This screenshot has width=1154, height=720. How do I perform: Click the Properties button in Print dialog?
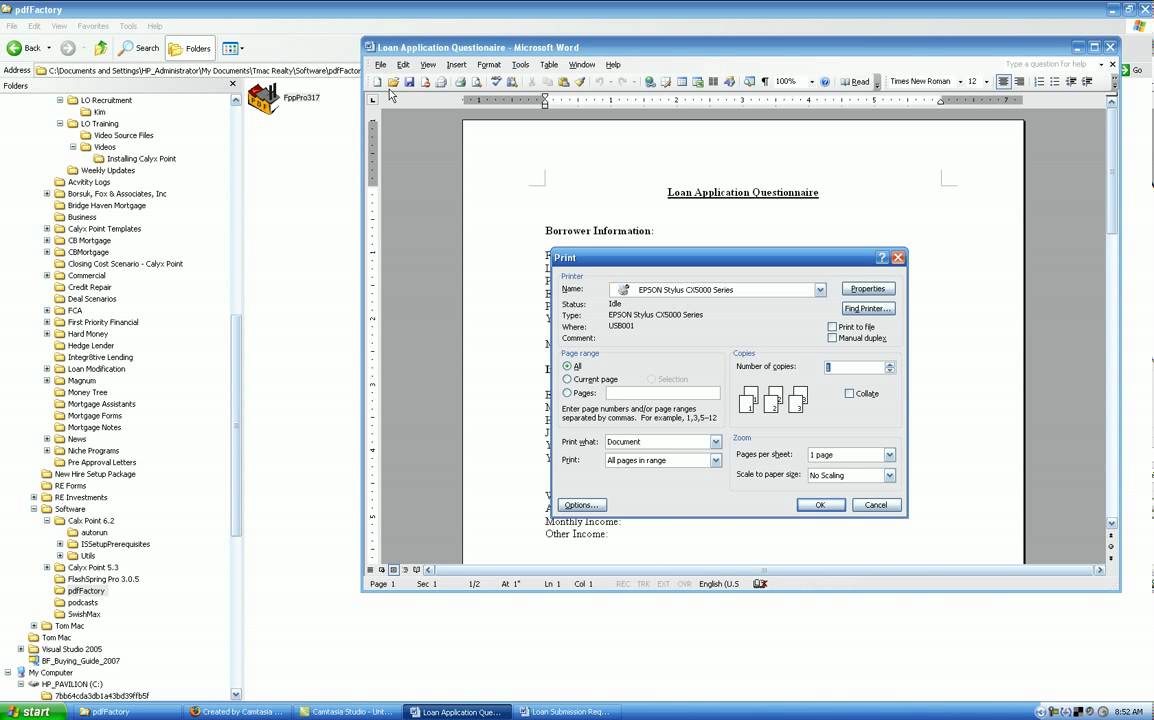[x=868, y=289]
